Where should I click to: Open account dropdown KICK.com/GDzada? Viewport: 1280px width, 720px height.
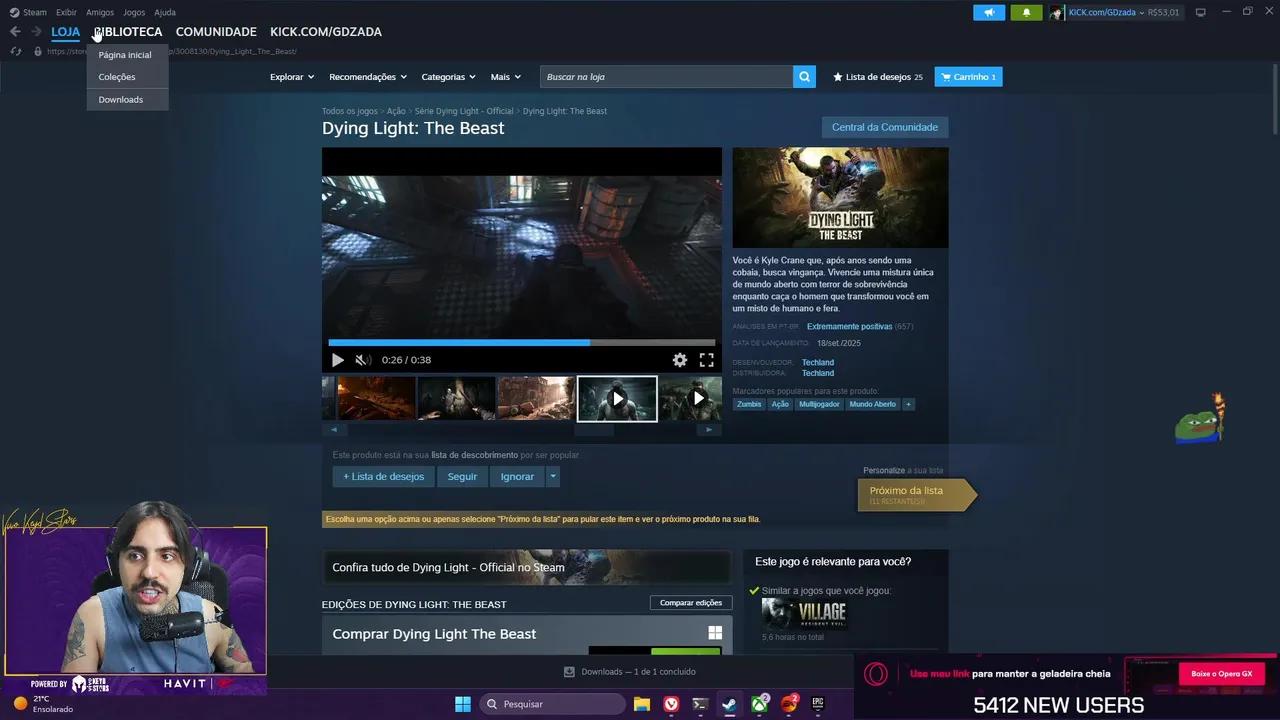click(x=1107, y=13)
